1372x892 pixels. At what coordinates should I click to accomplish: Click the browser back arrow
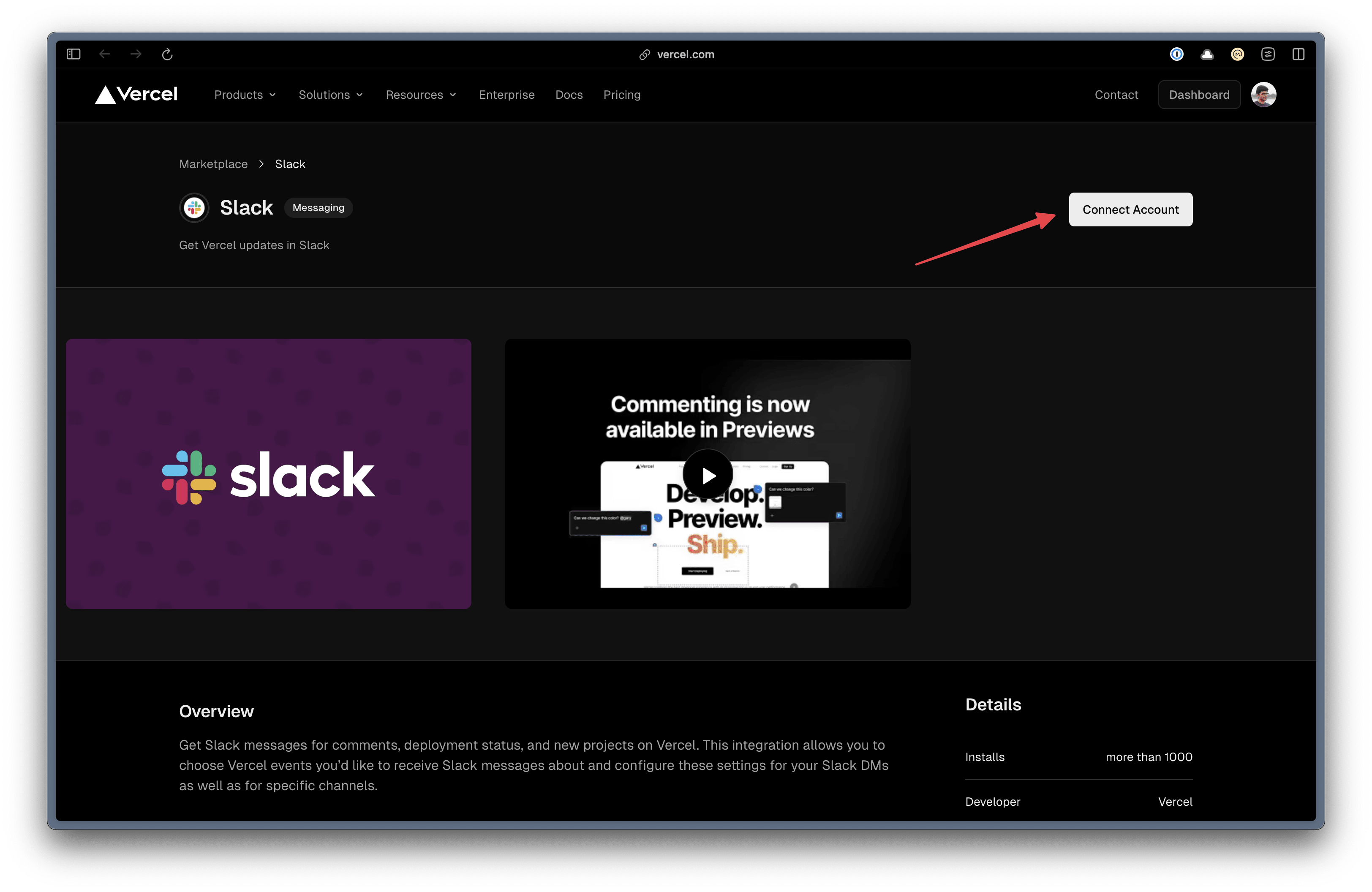[104, 54]
